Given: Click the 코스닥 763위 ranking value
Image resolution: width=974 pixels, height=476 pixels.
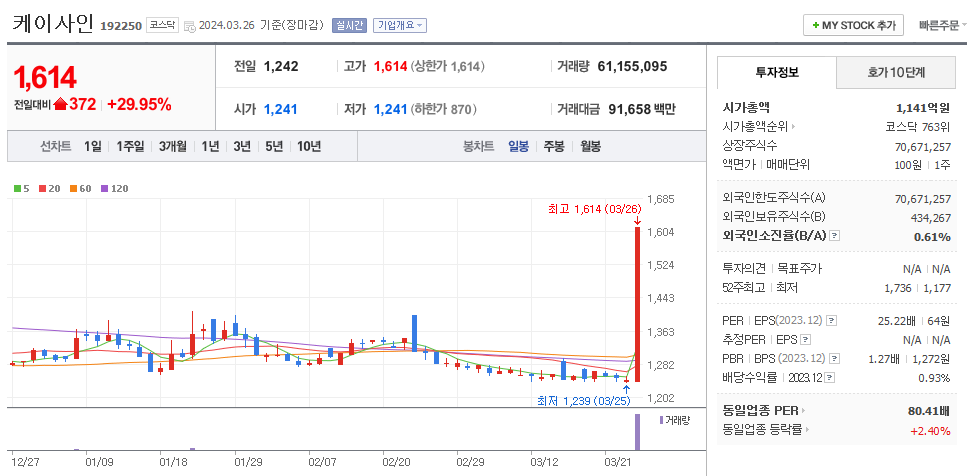Looking at the screenshot, I should point(918,127).
